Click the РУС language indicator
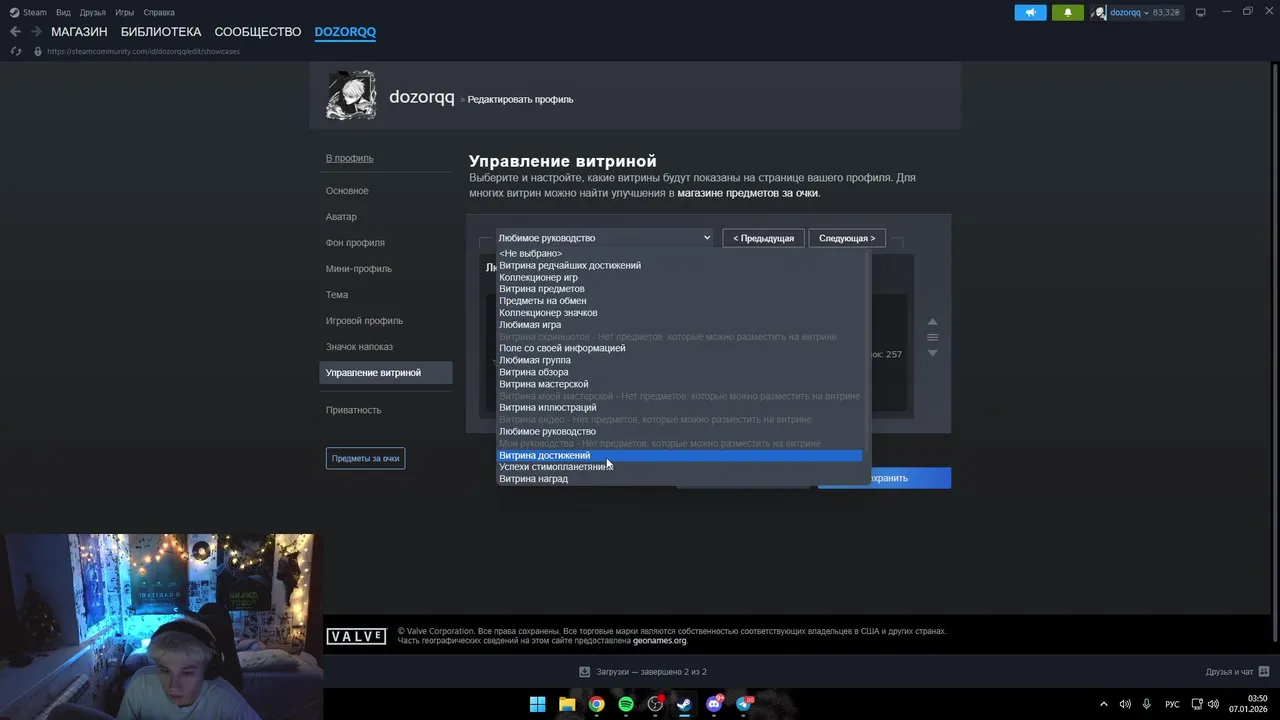This screenshot has height=720, width=1280. (1172, 704)
